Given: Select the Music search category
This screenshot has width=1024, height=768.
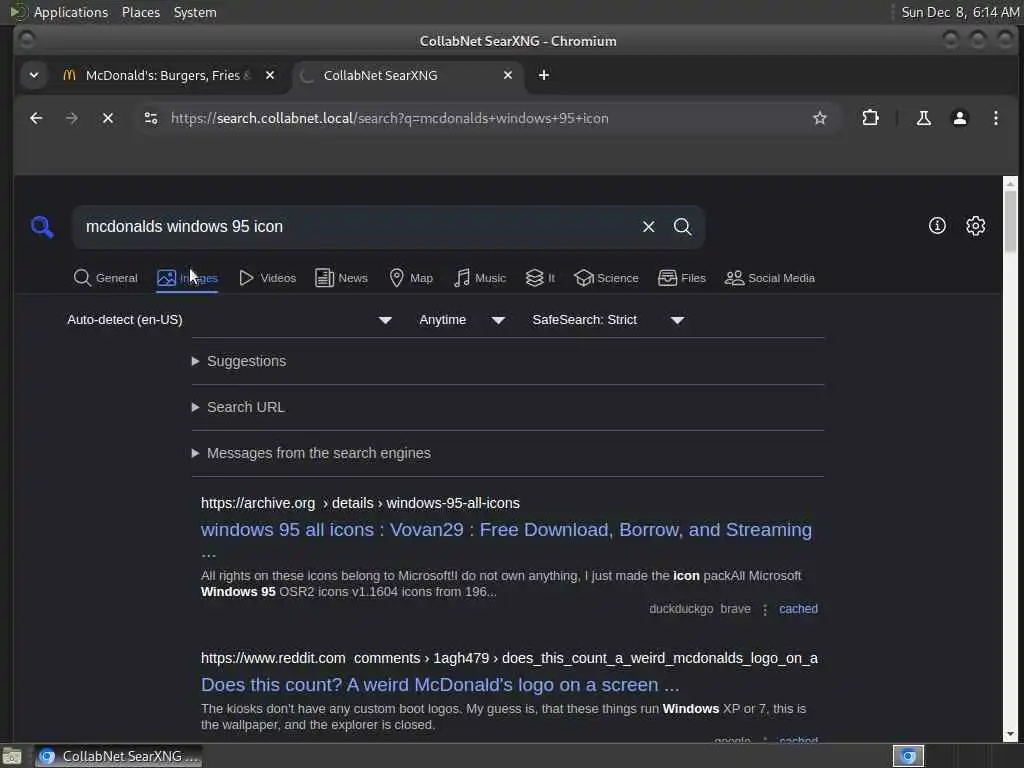Looking at the screenshot, I should point(480,278).
